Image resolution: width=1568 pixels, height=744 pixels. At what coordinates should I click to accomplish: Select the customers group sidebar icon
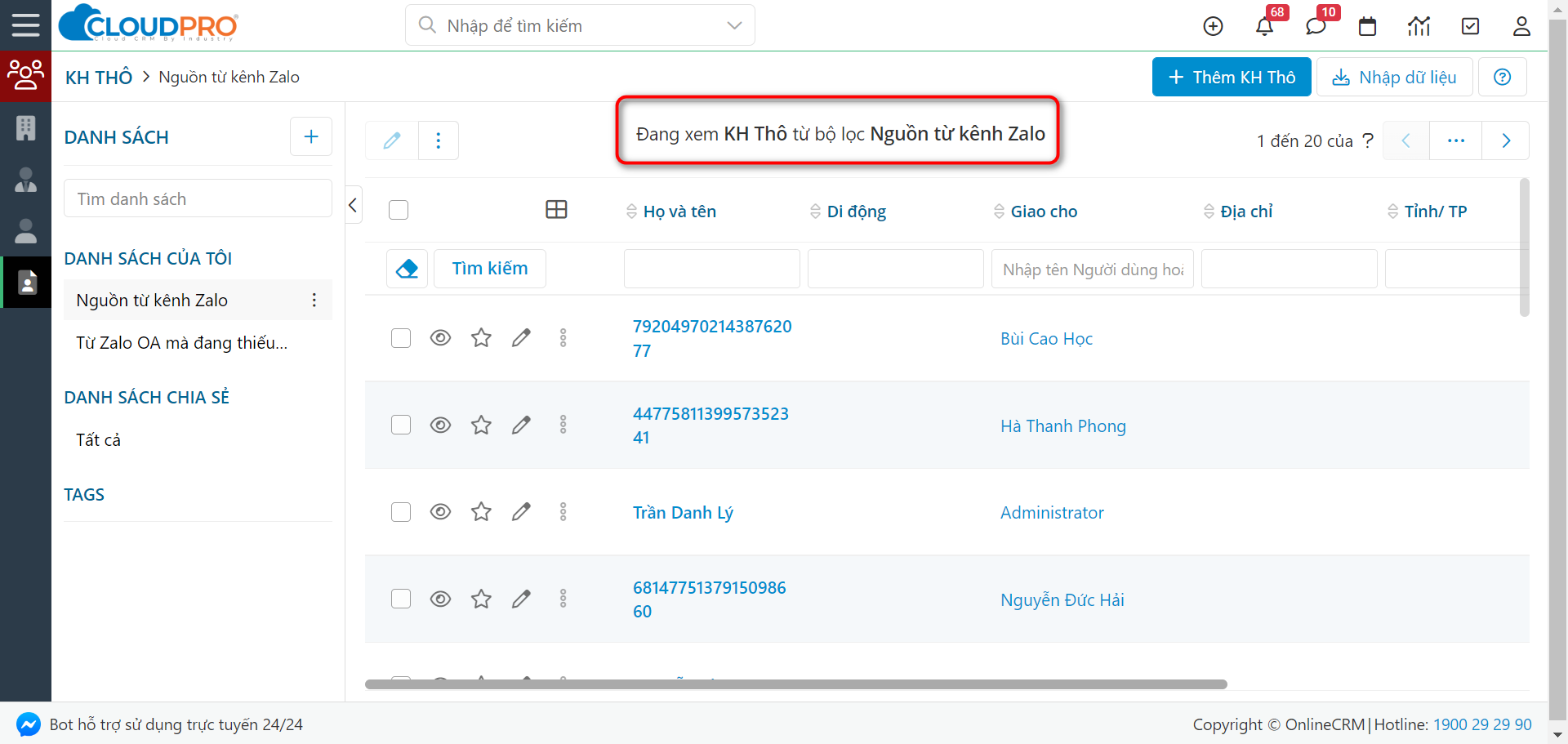pyautogui.click(x=25, y=76)
